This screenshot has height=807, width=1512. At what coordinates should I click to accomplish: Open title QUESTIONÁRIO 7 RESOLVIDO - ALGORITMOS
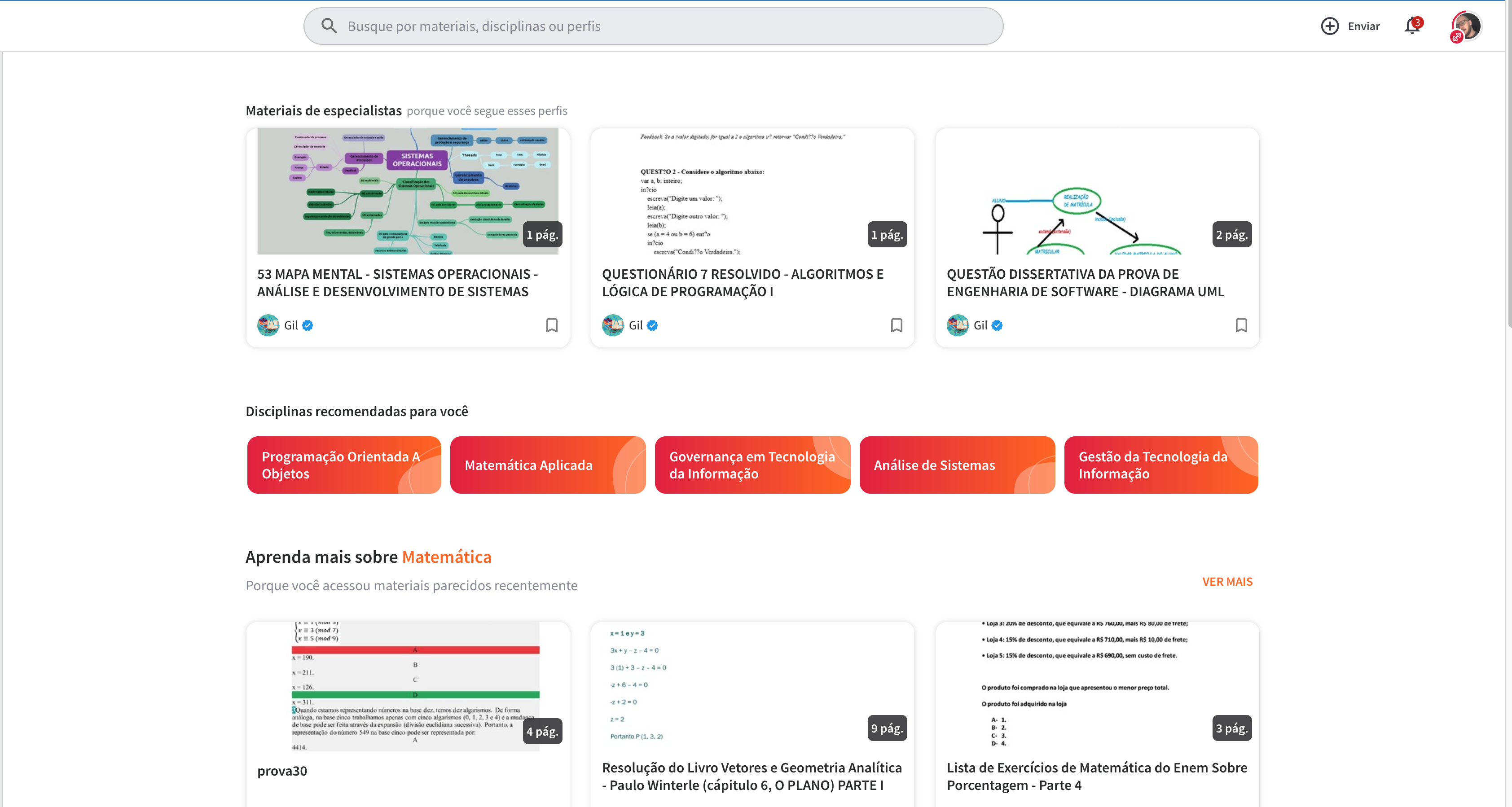(x=743, y=283)
